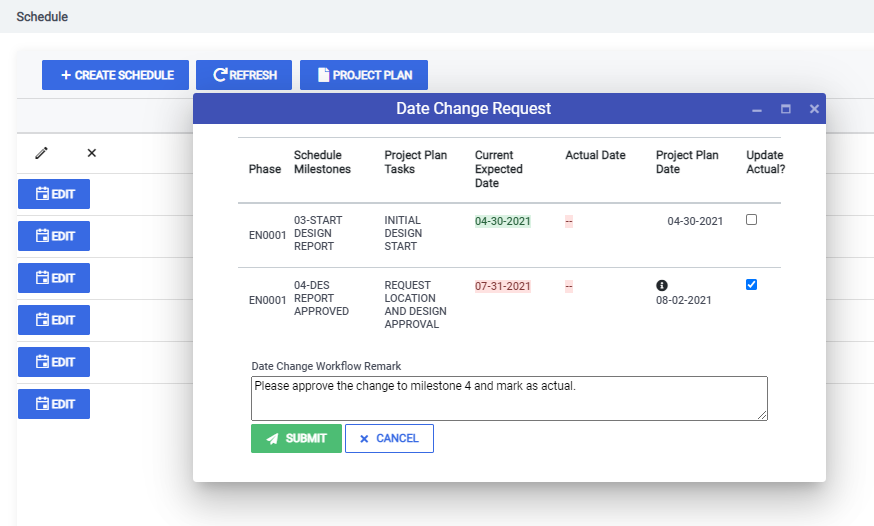This screenshot has width=874, height=526.
Task: Refresh the schedule list
Action: 244,75
